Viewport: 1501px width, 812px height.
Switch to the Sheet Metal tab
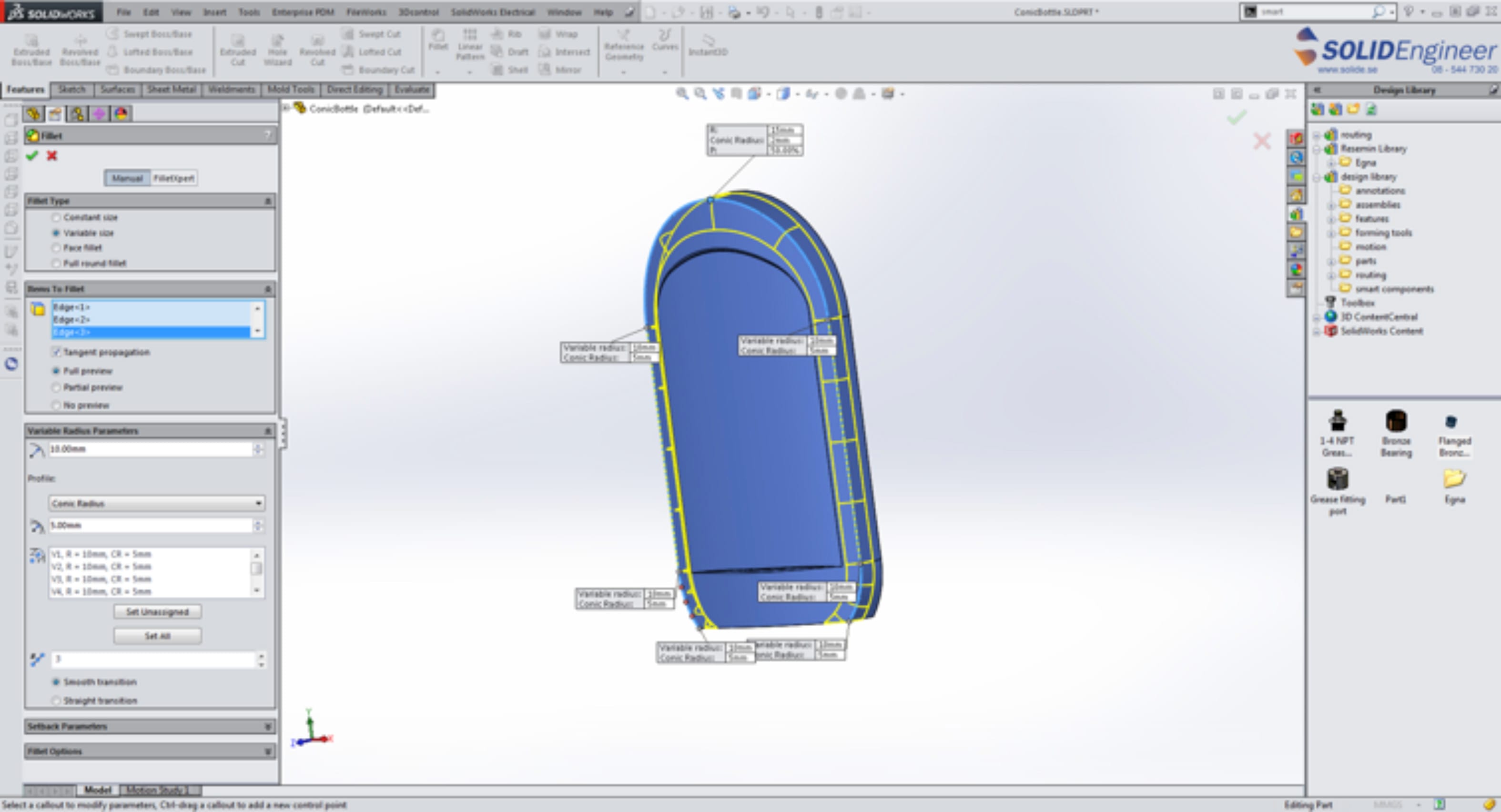(x=172, y=90)
